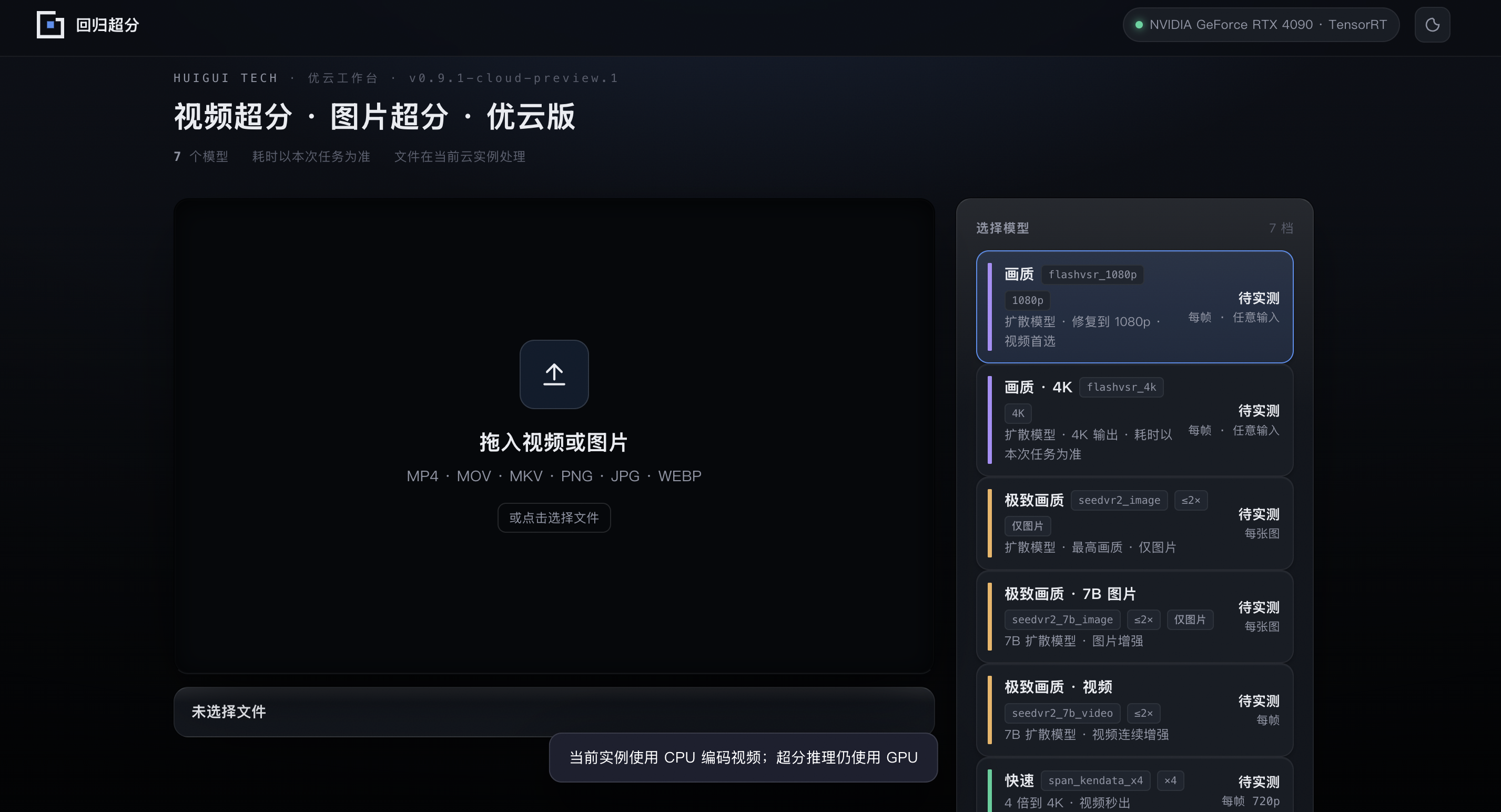Viewport: 1501px width, 812px height.
Task: Click the 1080p resolution tag
Action: click(1027, 301)
